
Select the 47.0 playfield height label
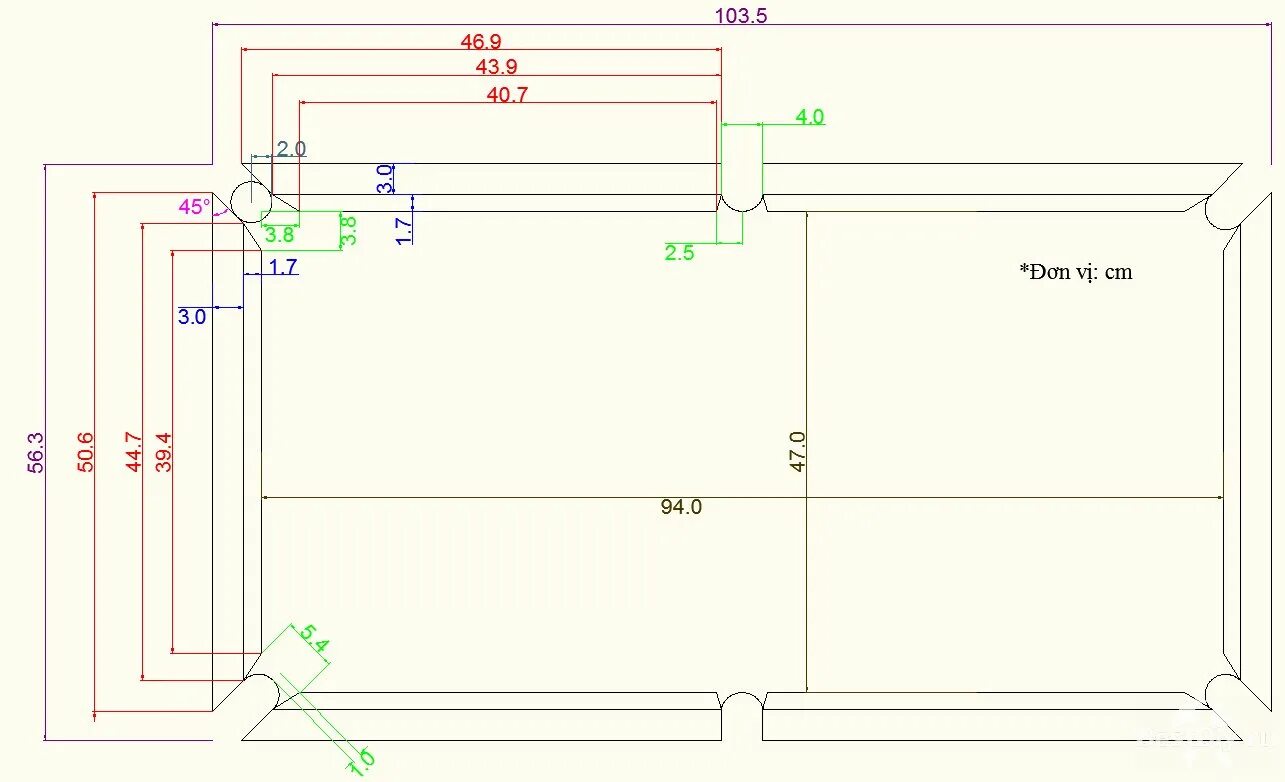pos(797,452)
